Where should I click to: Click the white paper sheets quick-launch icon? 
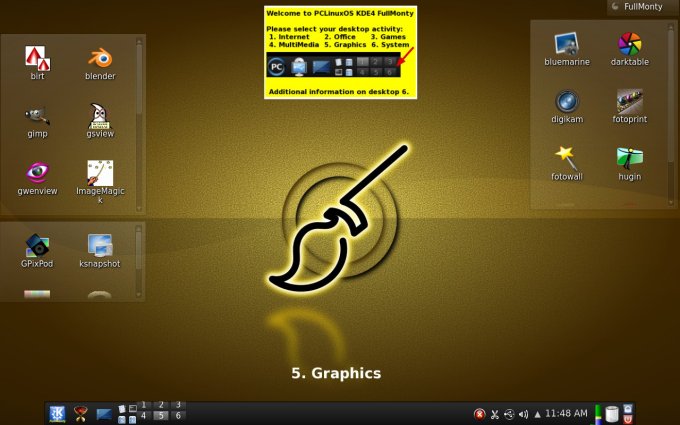click(122, 409)
